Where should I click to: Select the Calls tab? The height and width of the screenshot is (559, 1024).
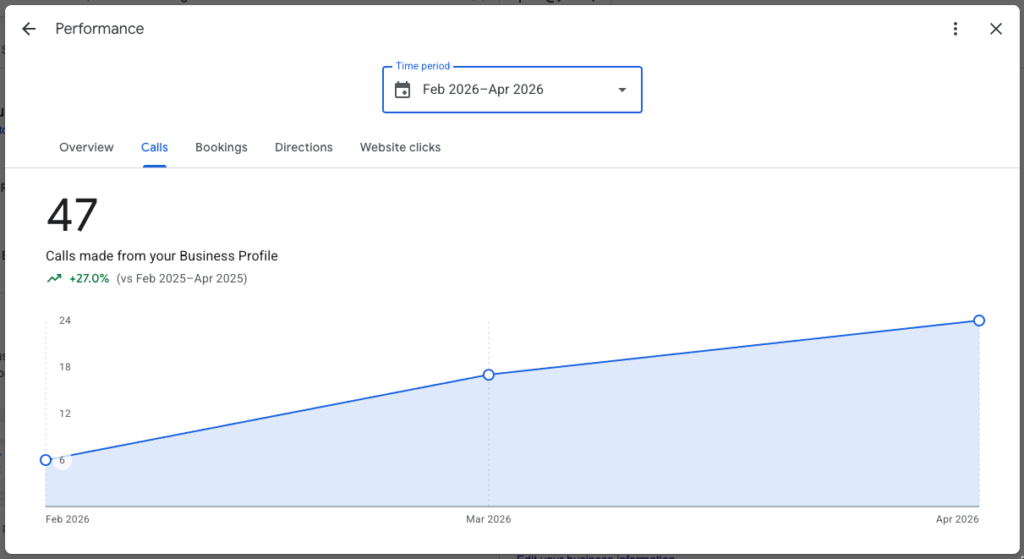(x=154, y=148)
